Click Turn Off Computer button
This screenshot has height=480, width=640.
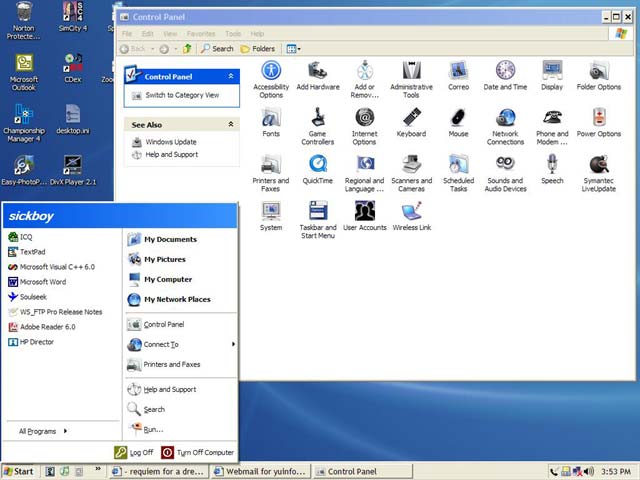[198, 452]
